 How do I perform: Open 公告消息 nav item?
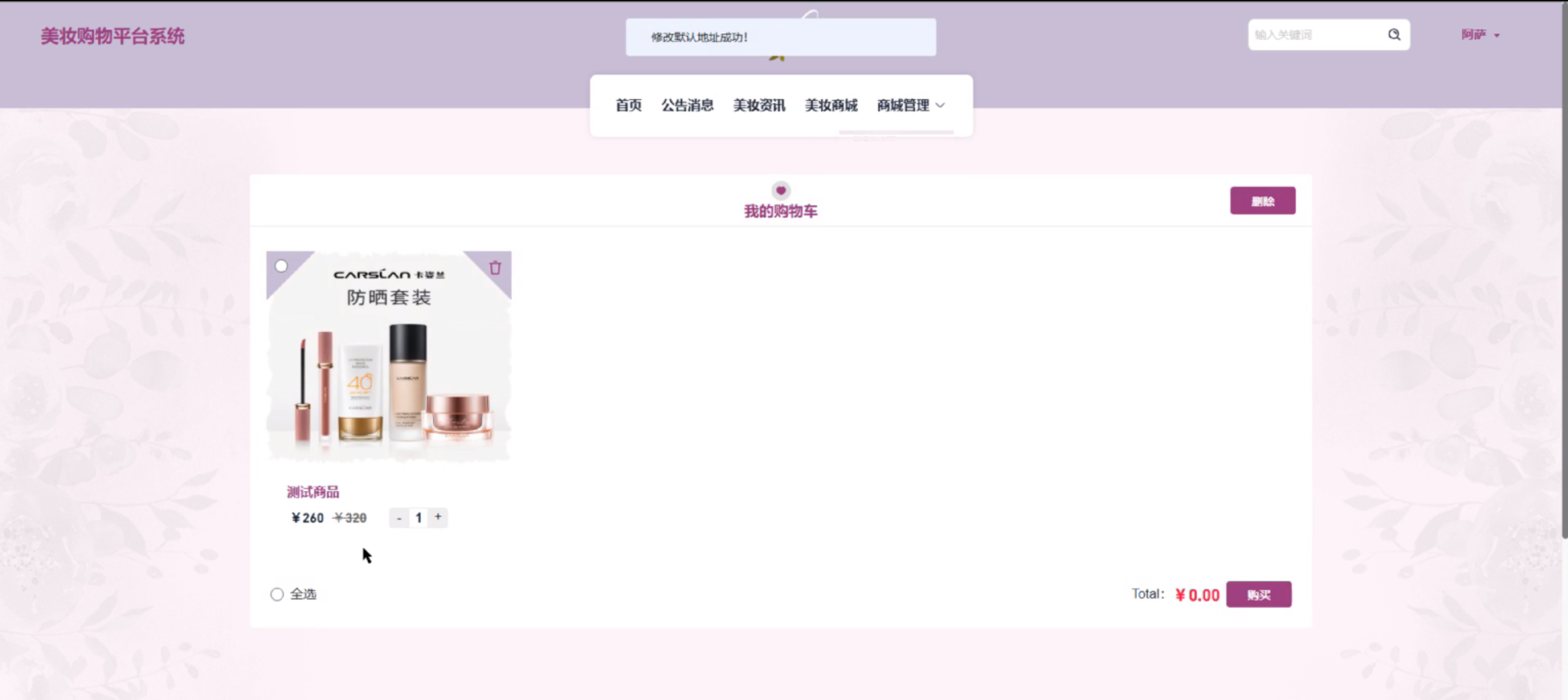coord(687,105)
